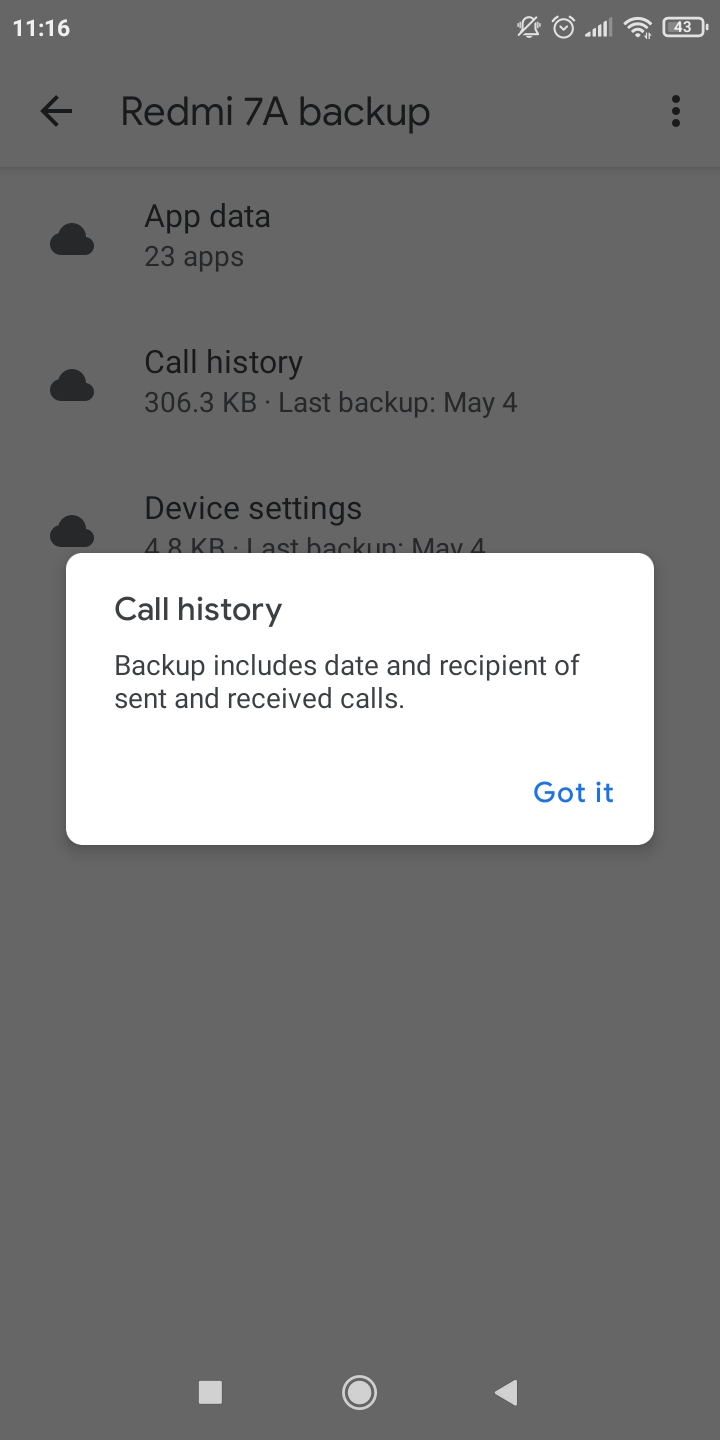720x1440 pixels.
Task: Tap the Got it button
Action: tap(573, 792)
